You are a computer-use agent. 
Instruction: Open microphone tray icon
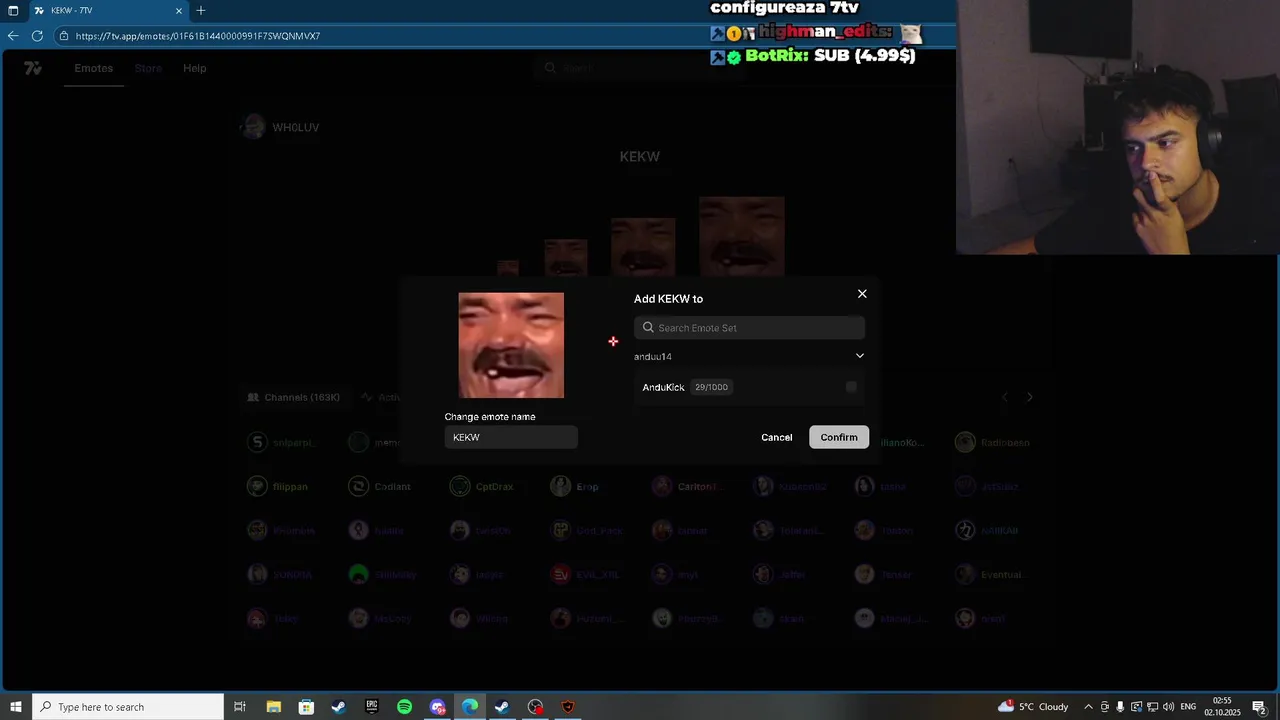coord(1120,707)
